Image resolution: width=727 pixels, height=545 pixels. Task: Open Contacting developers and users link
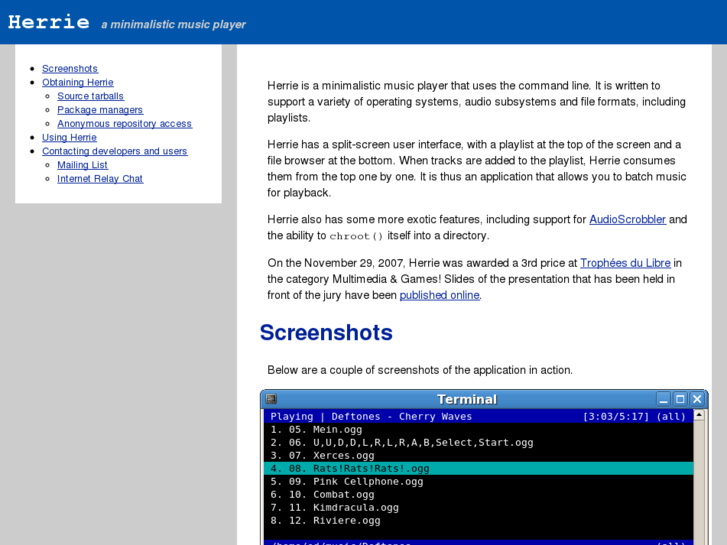tap(115, 151)
